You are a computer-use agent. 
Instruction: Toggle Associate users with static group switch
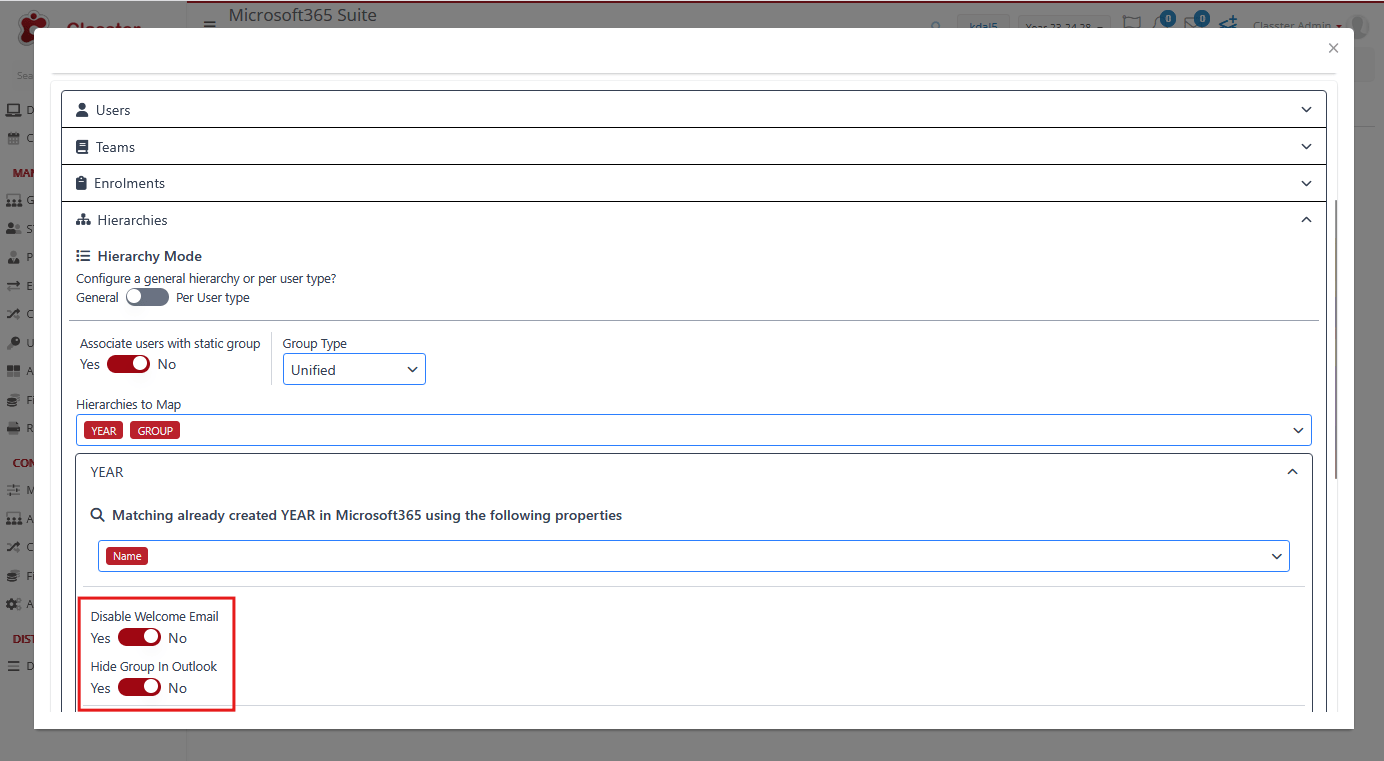128,364
